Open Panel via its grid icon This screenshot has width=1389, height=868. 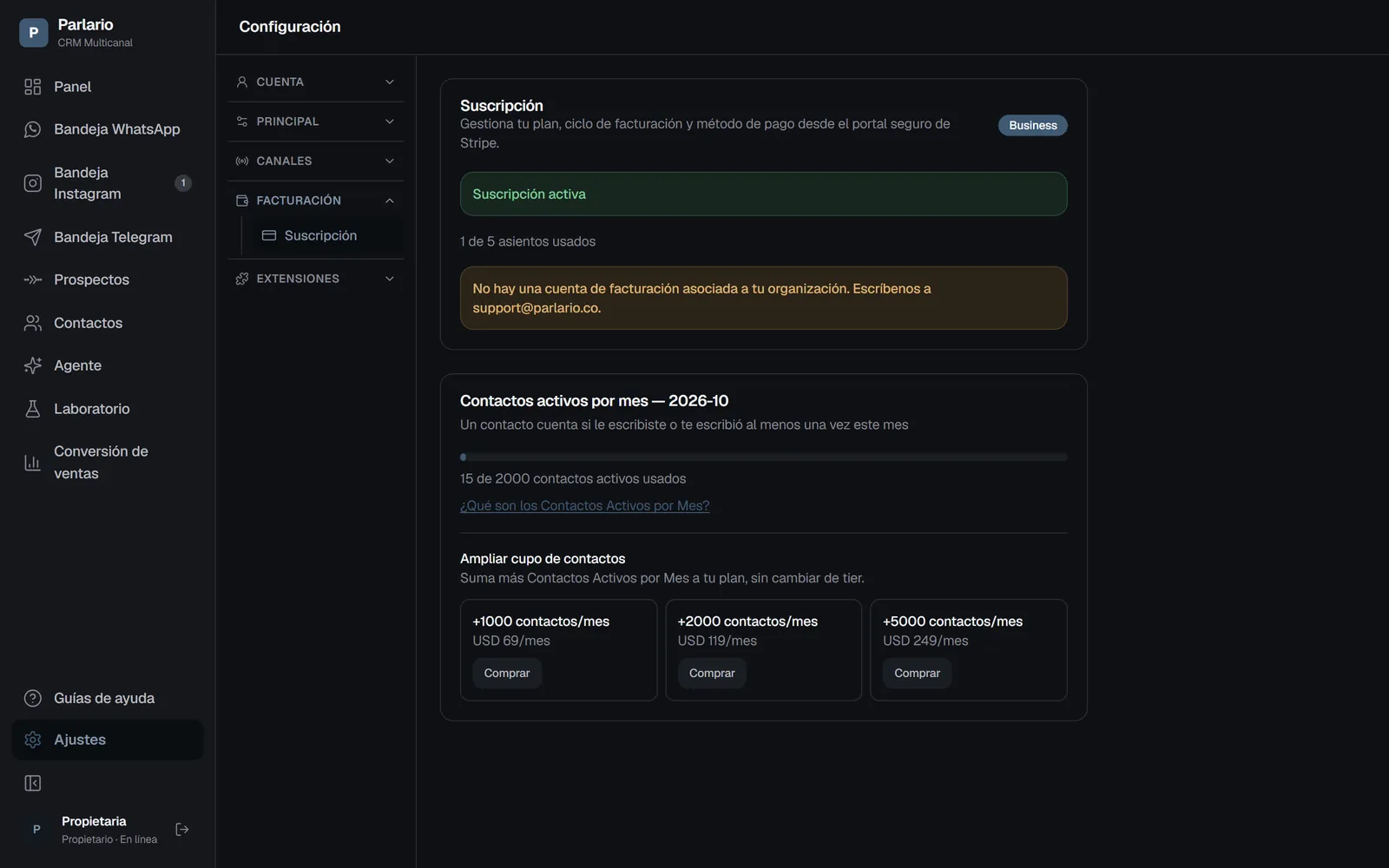33,87
